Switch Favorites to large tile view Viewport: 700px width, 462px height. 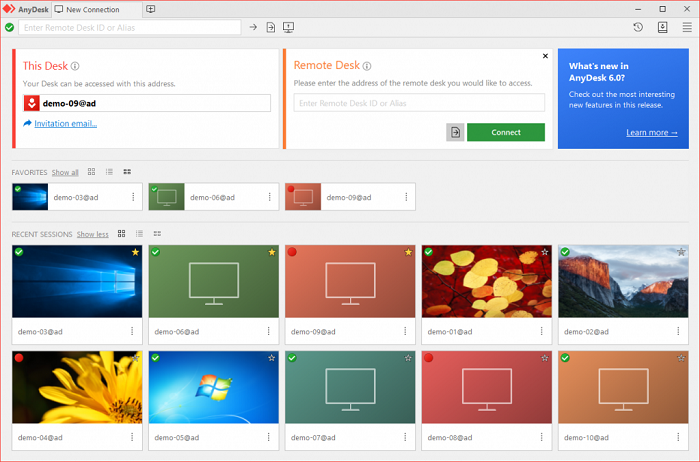point(92,171)
